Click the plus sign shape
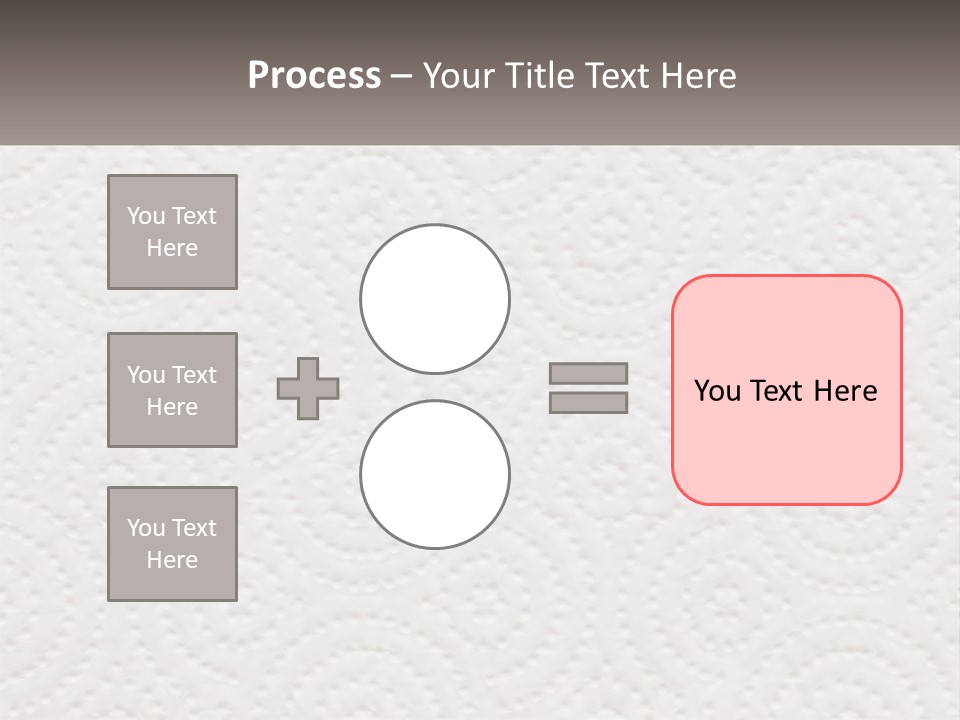Viewport: 960px width, 720px height. click(x=308, y=388)
